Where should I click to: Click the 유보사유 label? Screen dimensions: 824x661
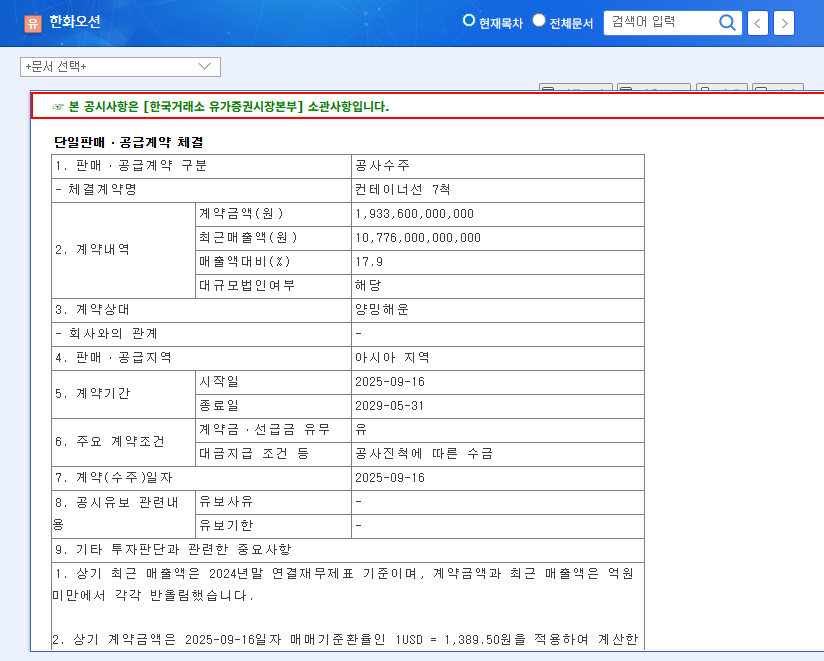[x=226, y=502]
